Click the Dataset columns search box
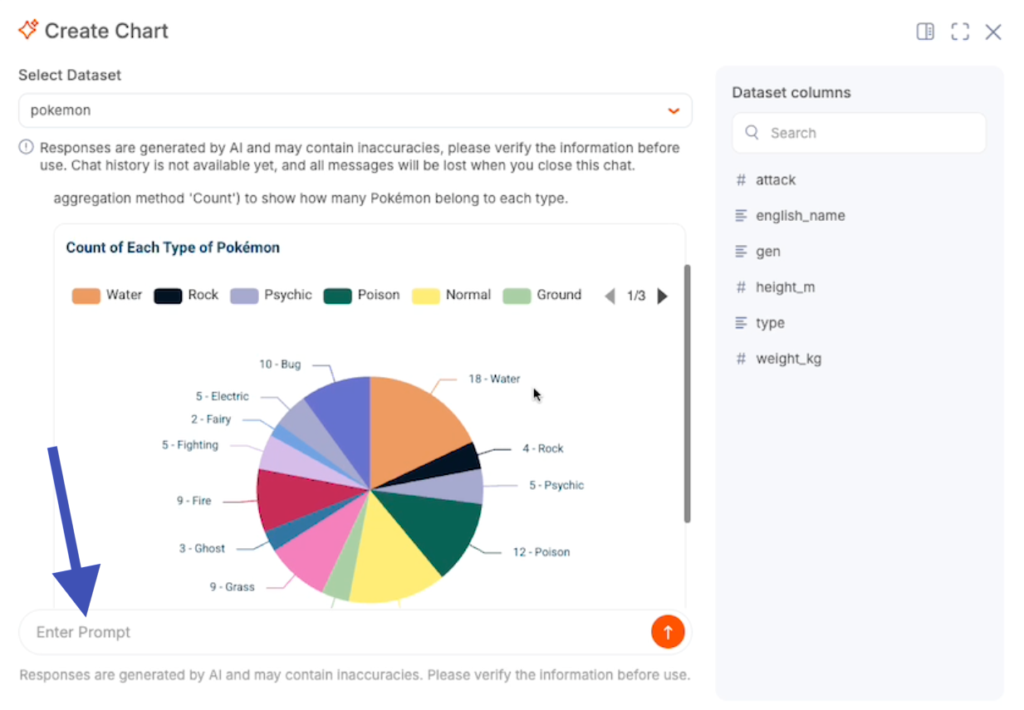Screen dimensions: 1024x710 pos(870,133)
